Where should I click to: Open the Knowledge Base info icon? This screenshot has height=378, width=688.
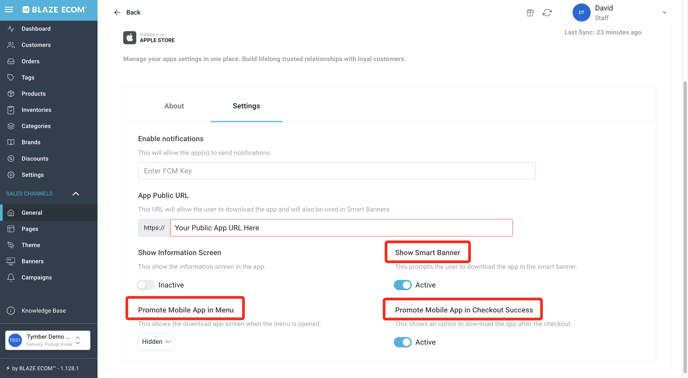point(11,311)
